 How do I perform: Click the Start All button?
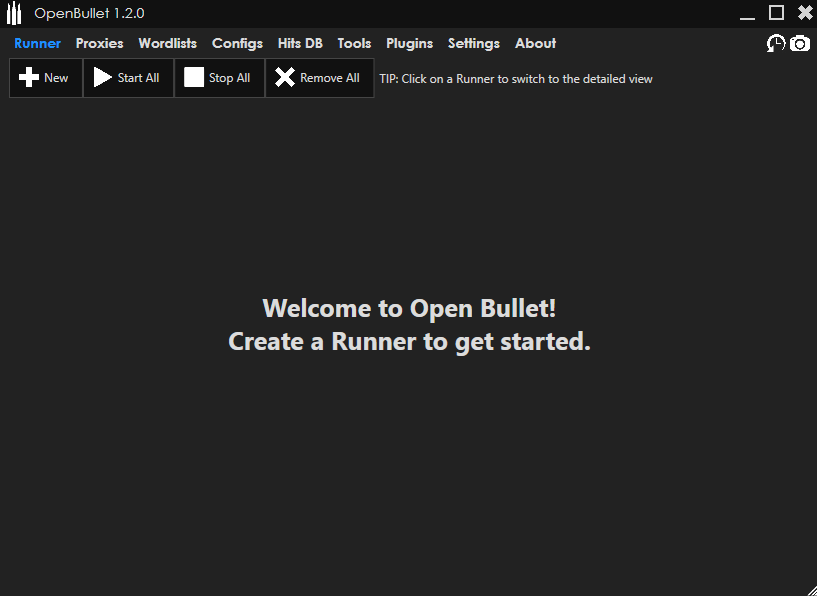(x=128, y=78)
